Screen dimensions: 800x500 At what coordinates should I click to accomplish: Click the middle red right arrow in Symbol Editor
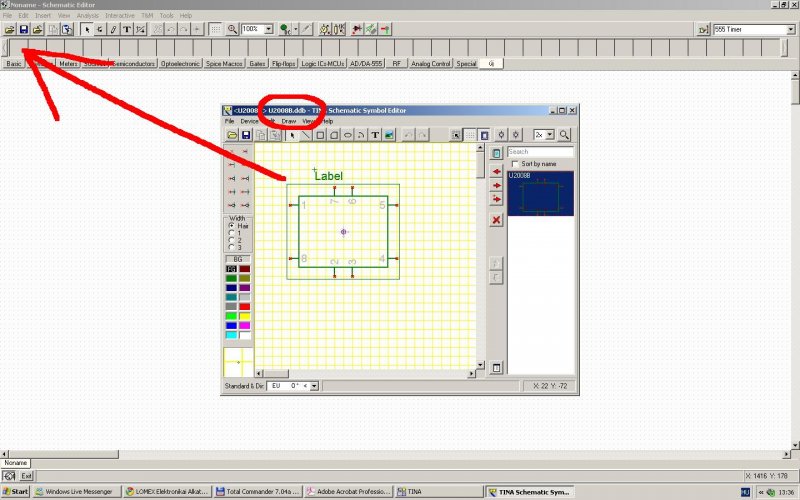496,185
